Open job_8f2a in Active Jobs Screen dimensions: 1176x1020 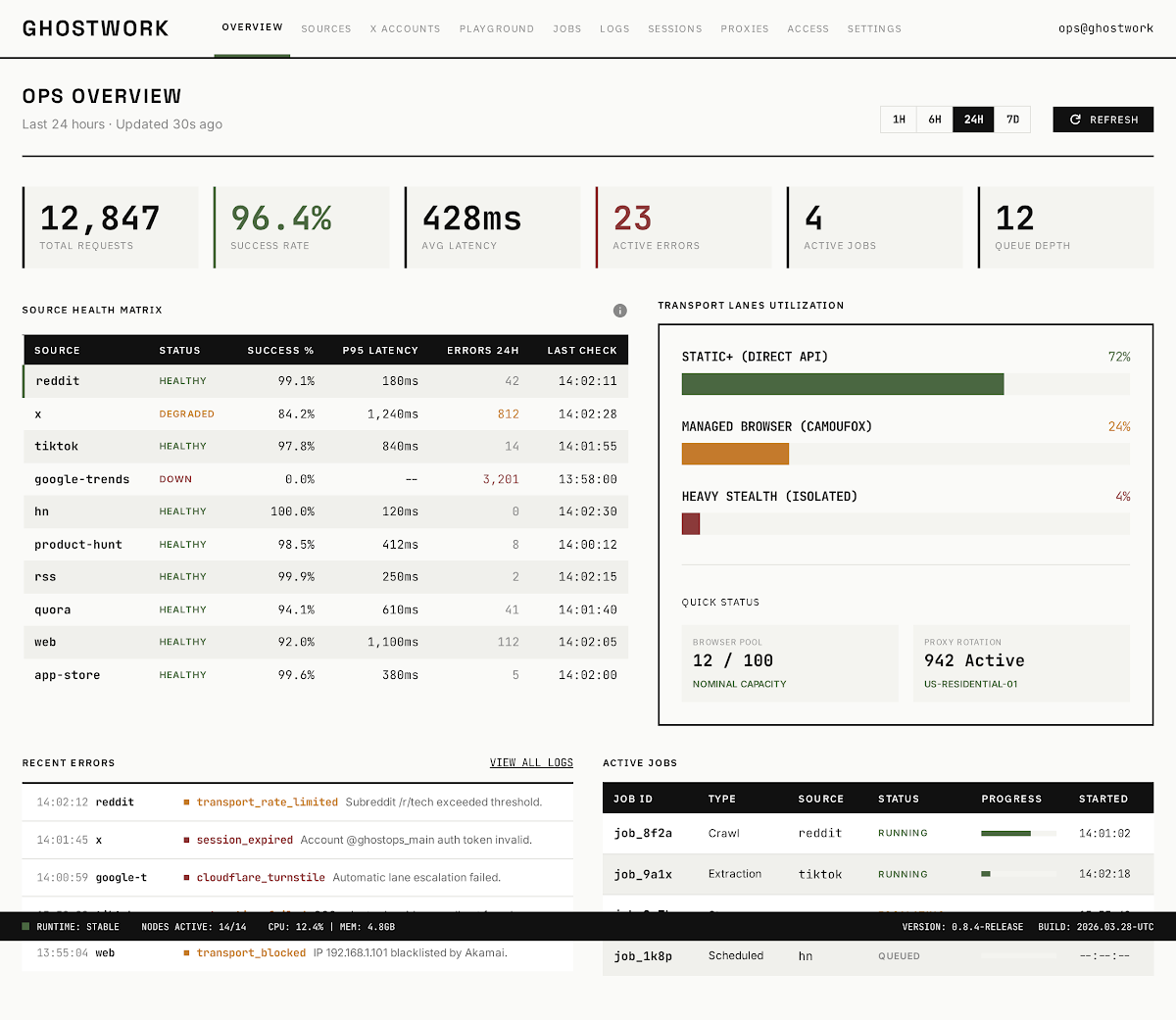pos(643,834)
